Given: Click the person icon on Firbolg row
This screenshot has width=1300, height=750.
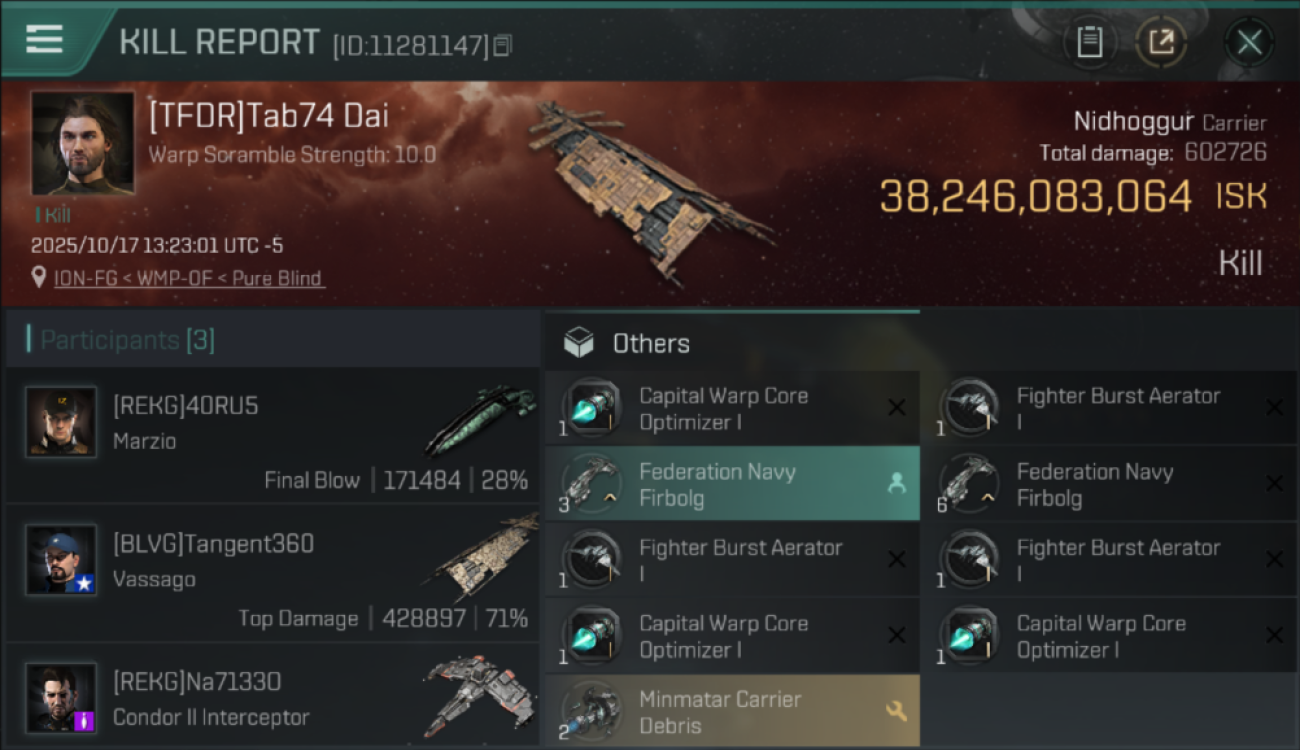Looking at the screenshot, I should tap(896, 484).
